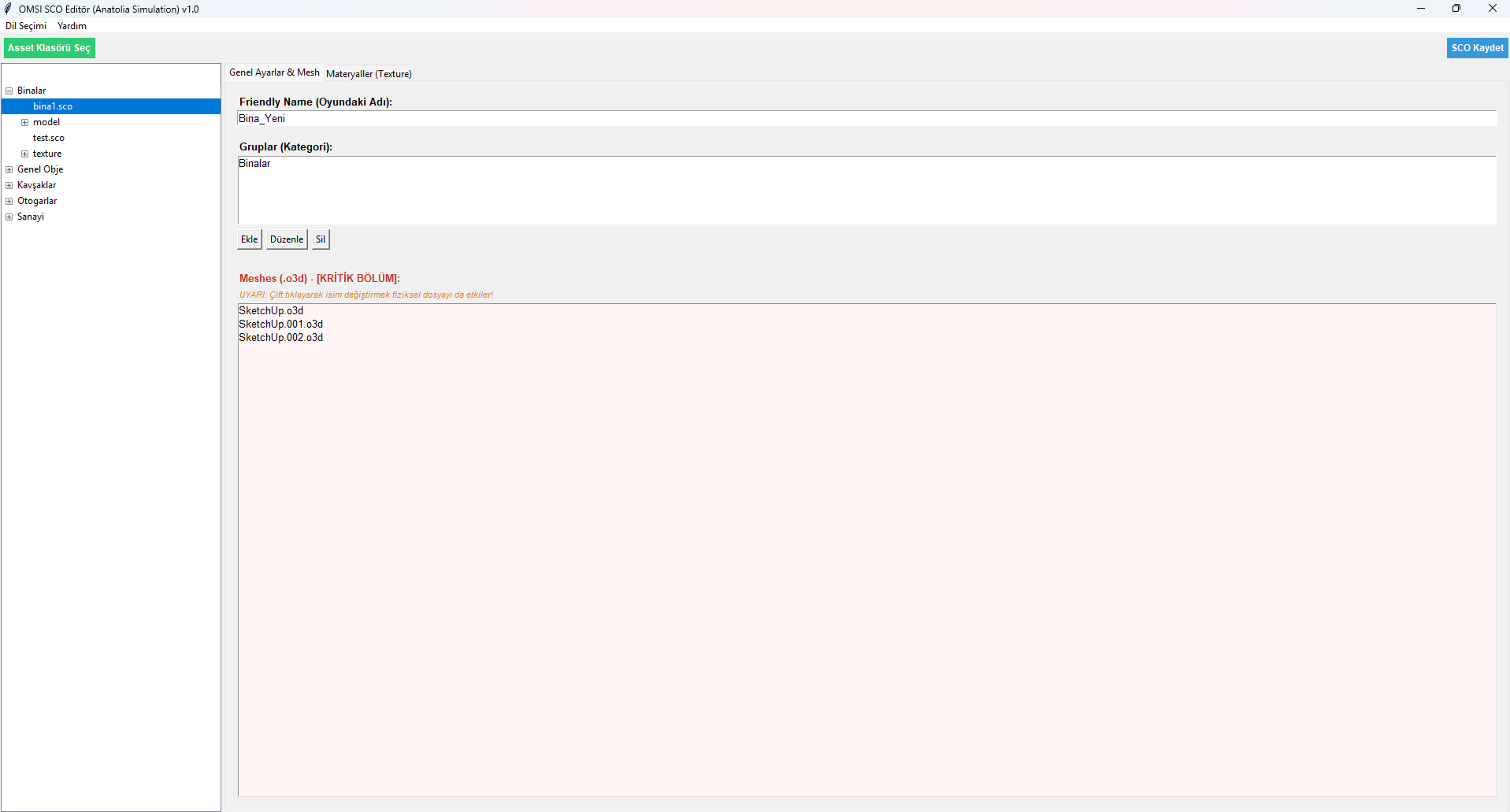
Task: Switch to Materyaller (Texture) tab
Action: tap(369, 74)
